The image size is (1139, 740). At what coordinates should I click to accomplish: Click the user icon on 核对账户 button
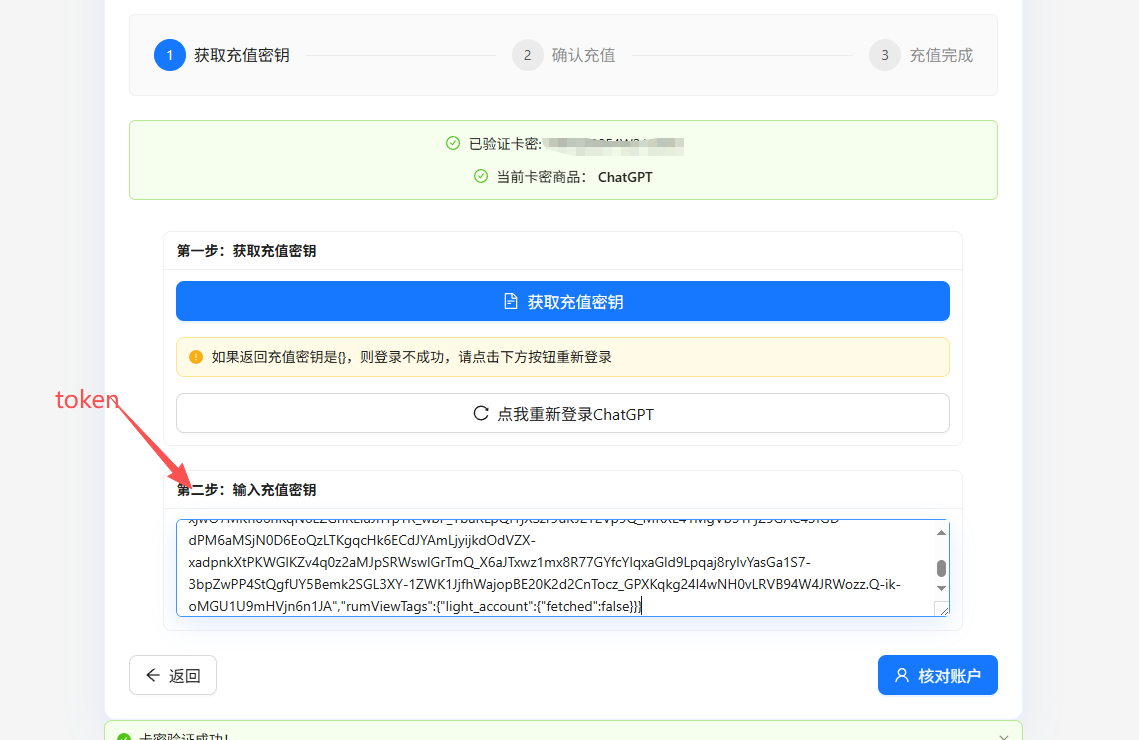(901, 675)
